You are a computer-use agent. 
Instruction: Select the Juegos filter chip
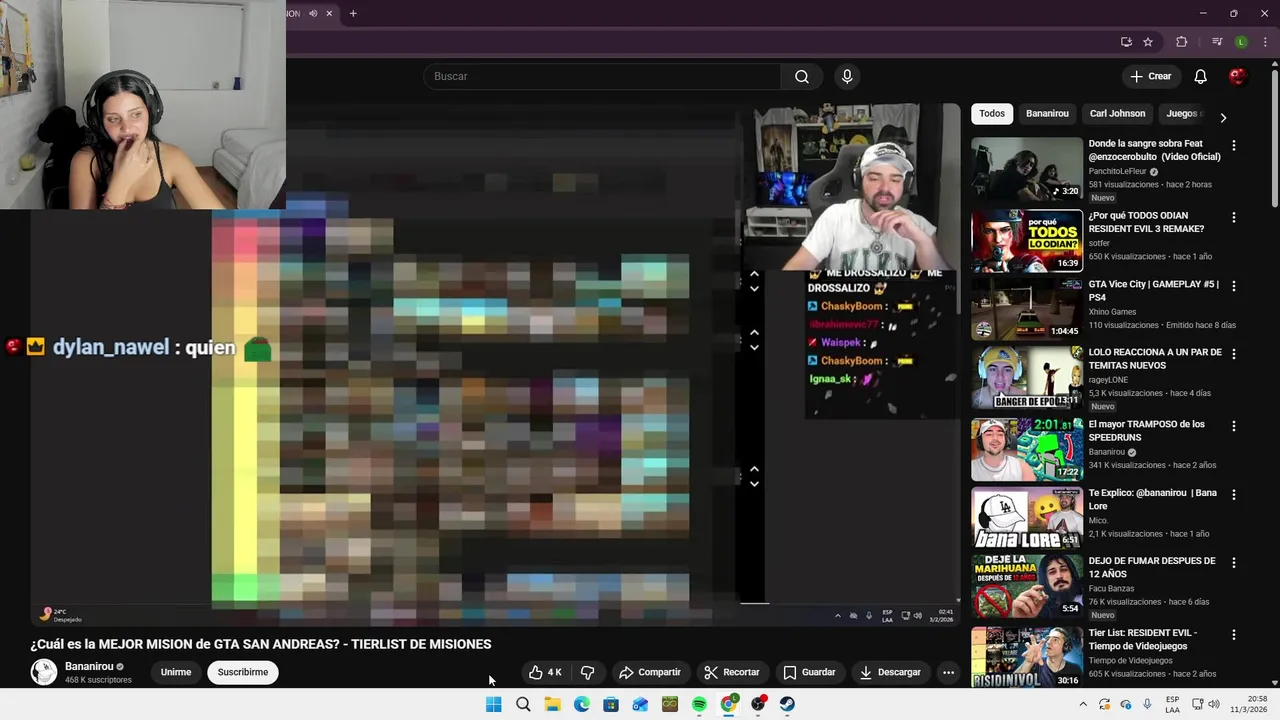[1182, 114]
